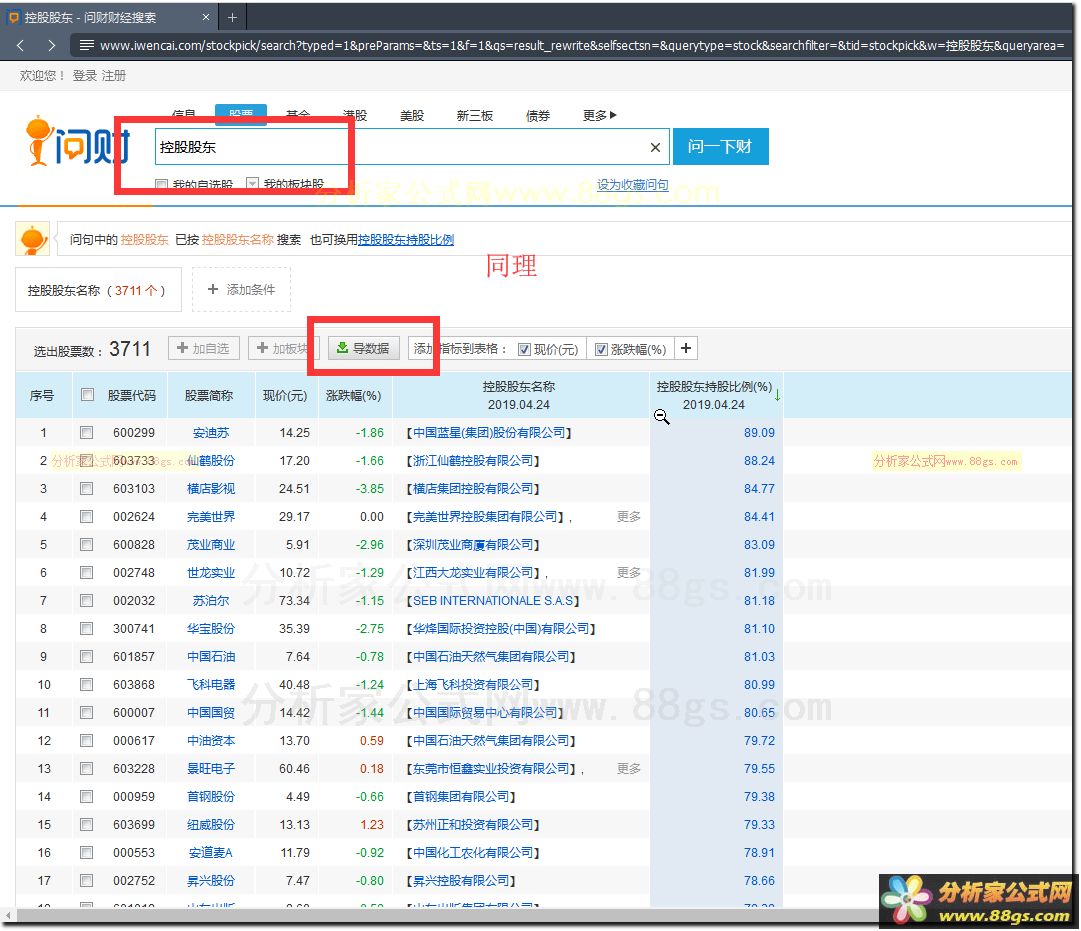Add a column with the plus button
This screenshot has height=931, width=1081.
pos(686,348)
